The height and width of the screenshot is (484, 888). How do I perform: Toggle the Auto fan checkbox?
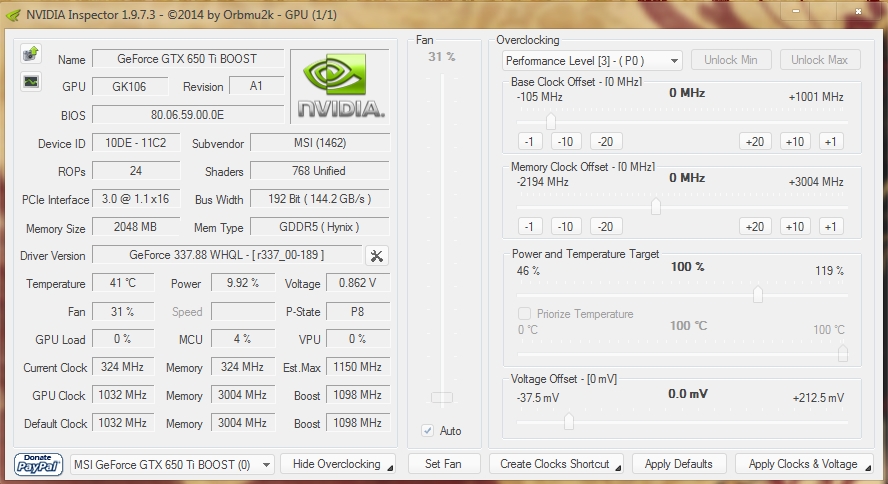point(428,431)
